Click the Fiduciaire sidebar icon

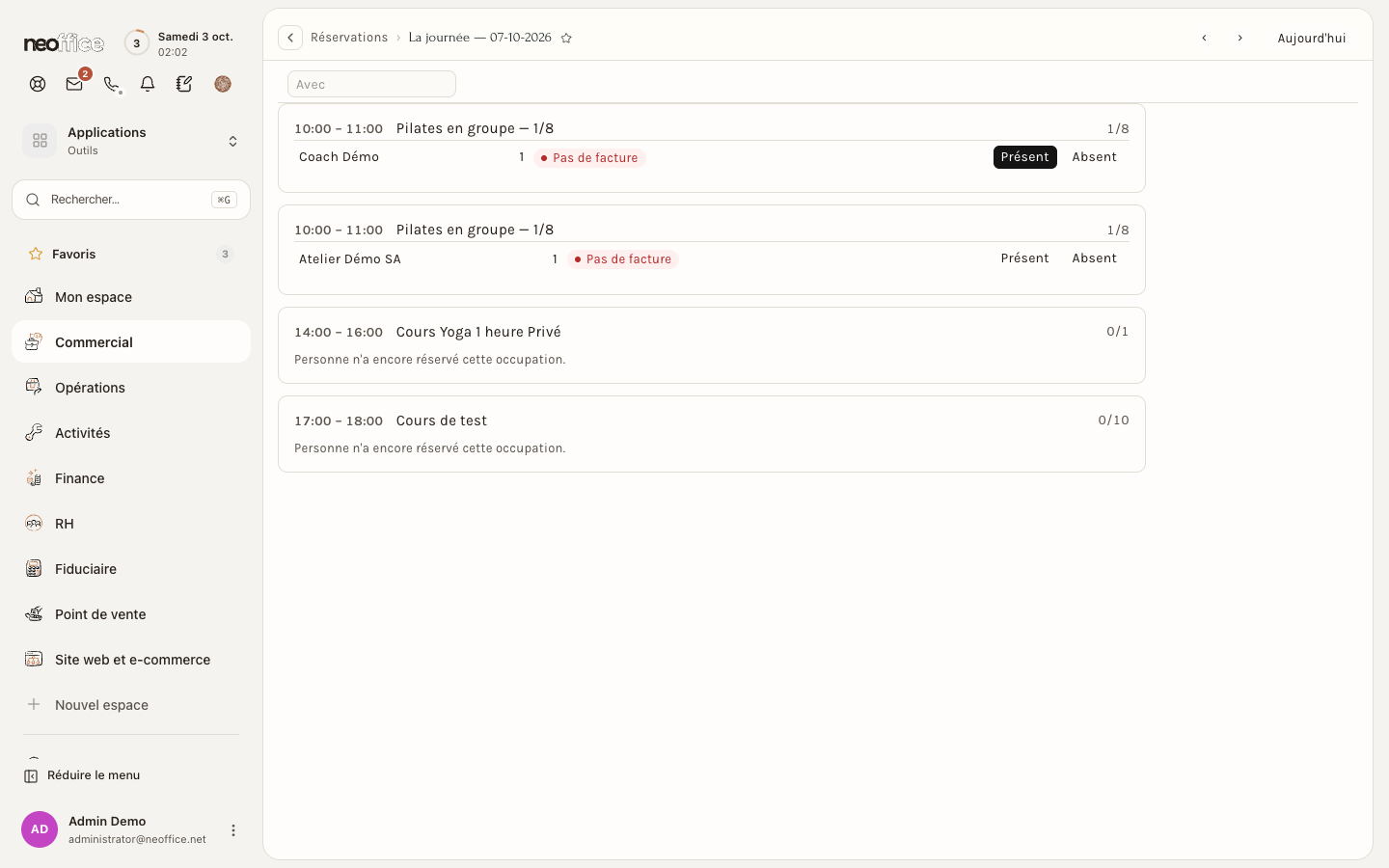point(34,568)
